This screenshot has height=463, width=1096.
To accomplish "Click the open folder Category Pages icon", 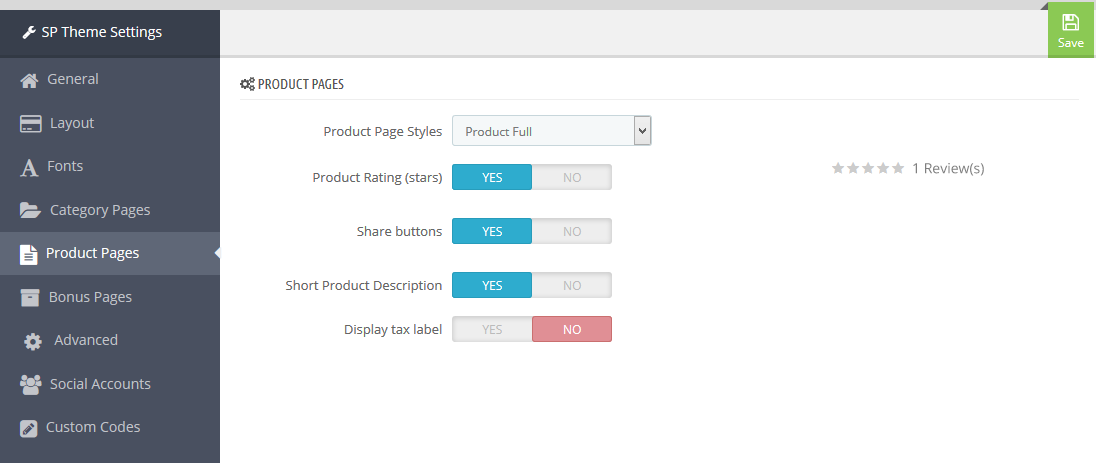I will (31, 211).
